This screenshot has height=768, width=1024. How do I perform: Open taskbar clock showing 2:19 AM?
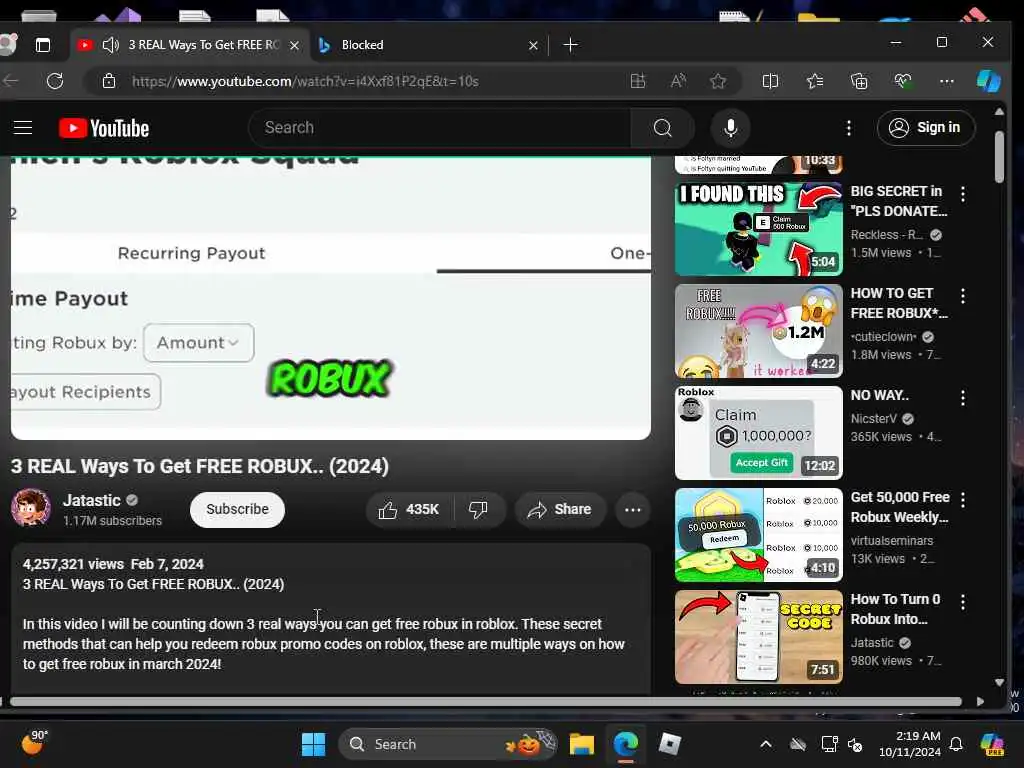click(x=909, y=744)
